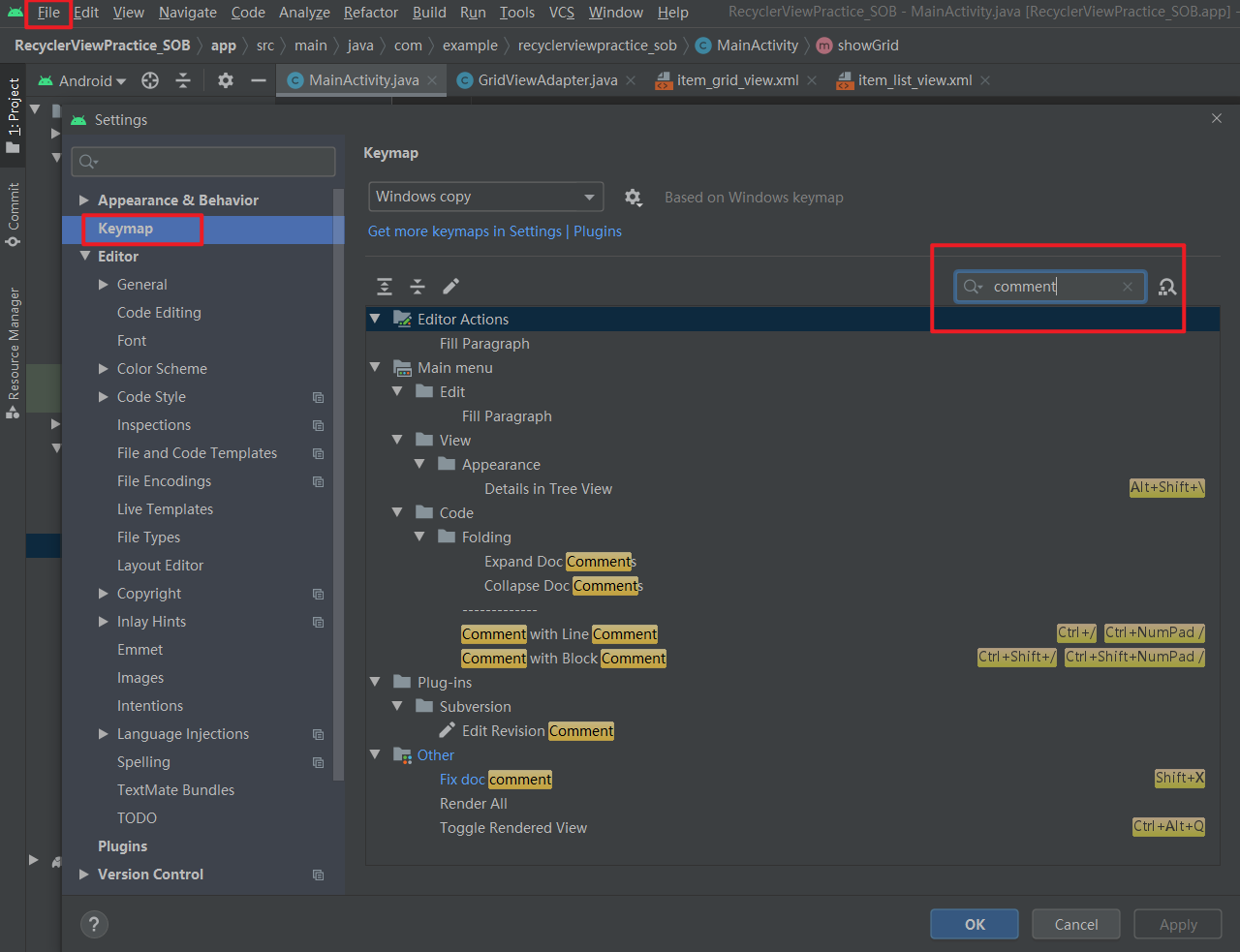Collapse the Editor Actions tree node
This screenshot has width=1240, height=952.
tap(375, 318)
